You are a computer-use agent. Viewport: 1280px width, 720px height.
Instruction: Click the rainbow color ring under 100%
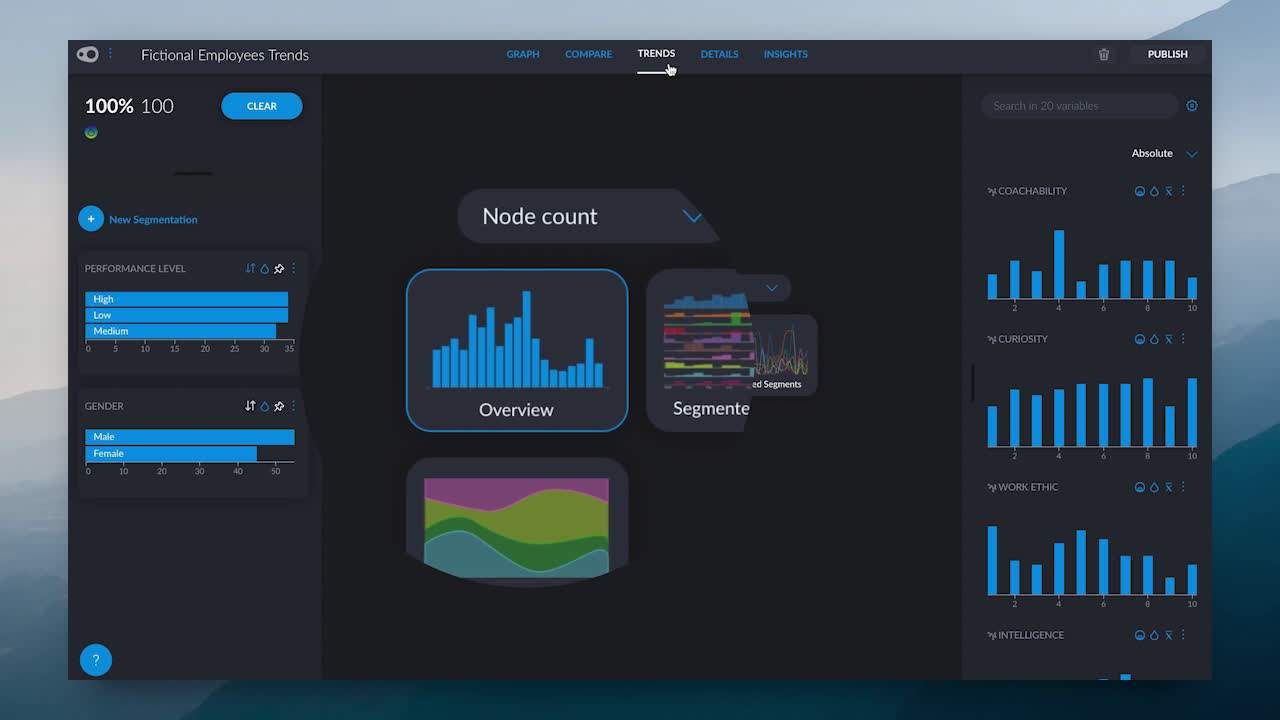pyautogui.click(x=91, y=132)
